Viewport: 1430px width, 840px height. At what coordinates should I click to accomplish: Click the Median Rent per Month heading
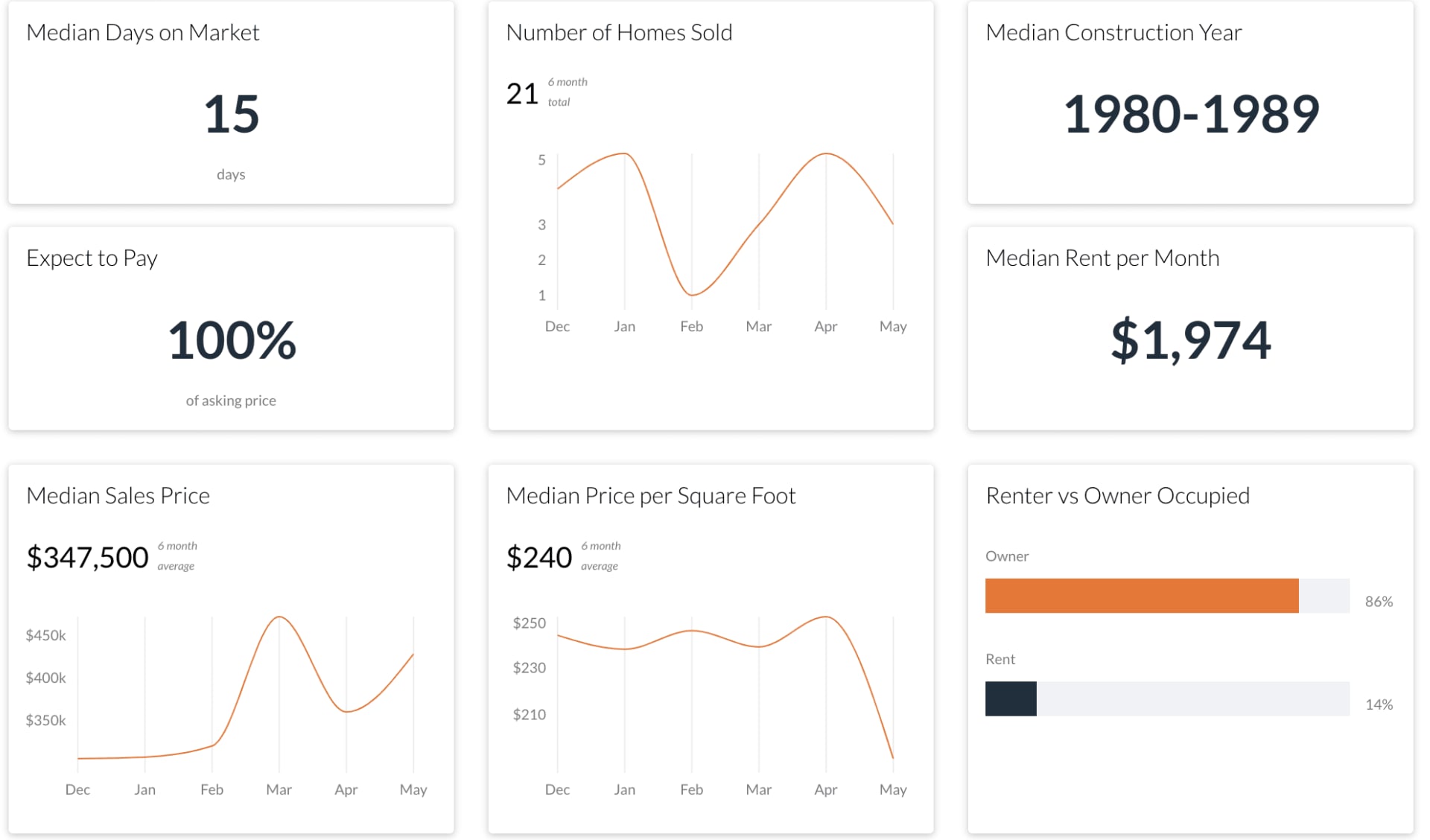point(1102,258)
